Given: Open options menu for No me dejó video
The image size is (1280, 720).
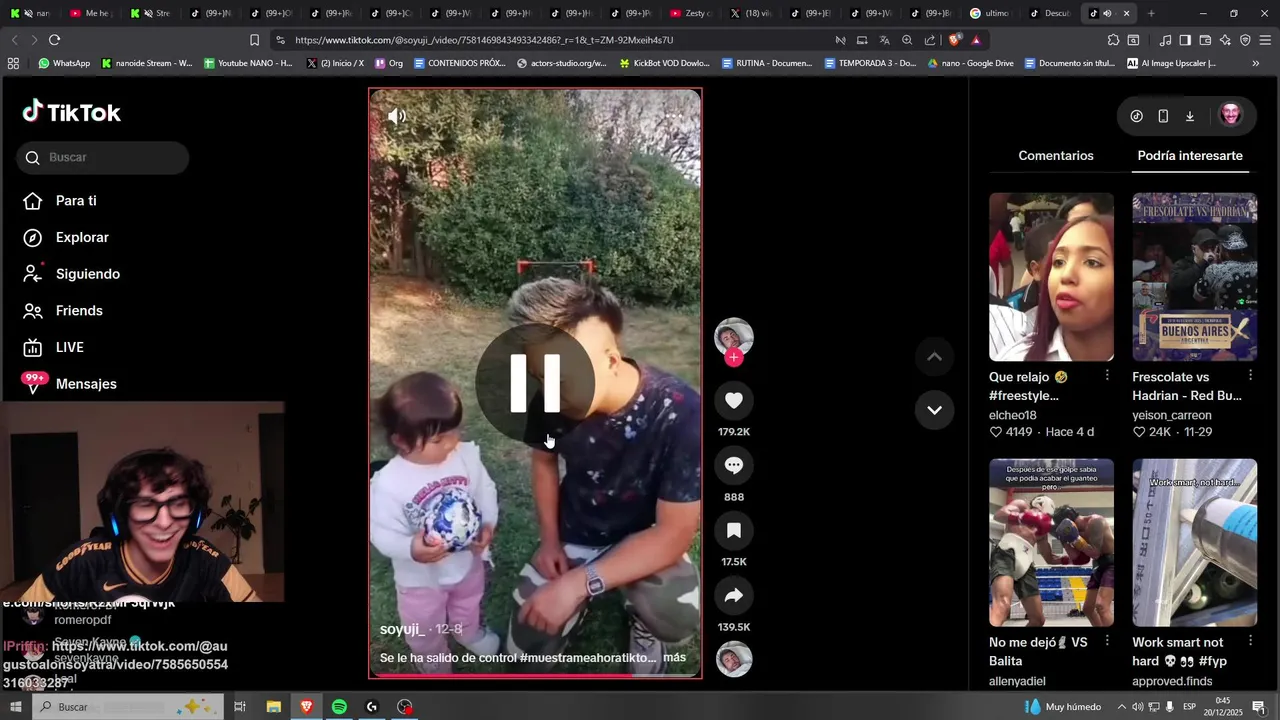Looking at the screenshot, I should 1107,640.
